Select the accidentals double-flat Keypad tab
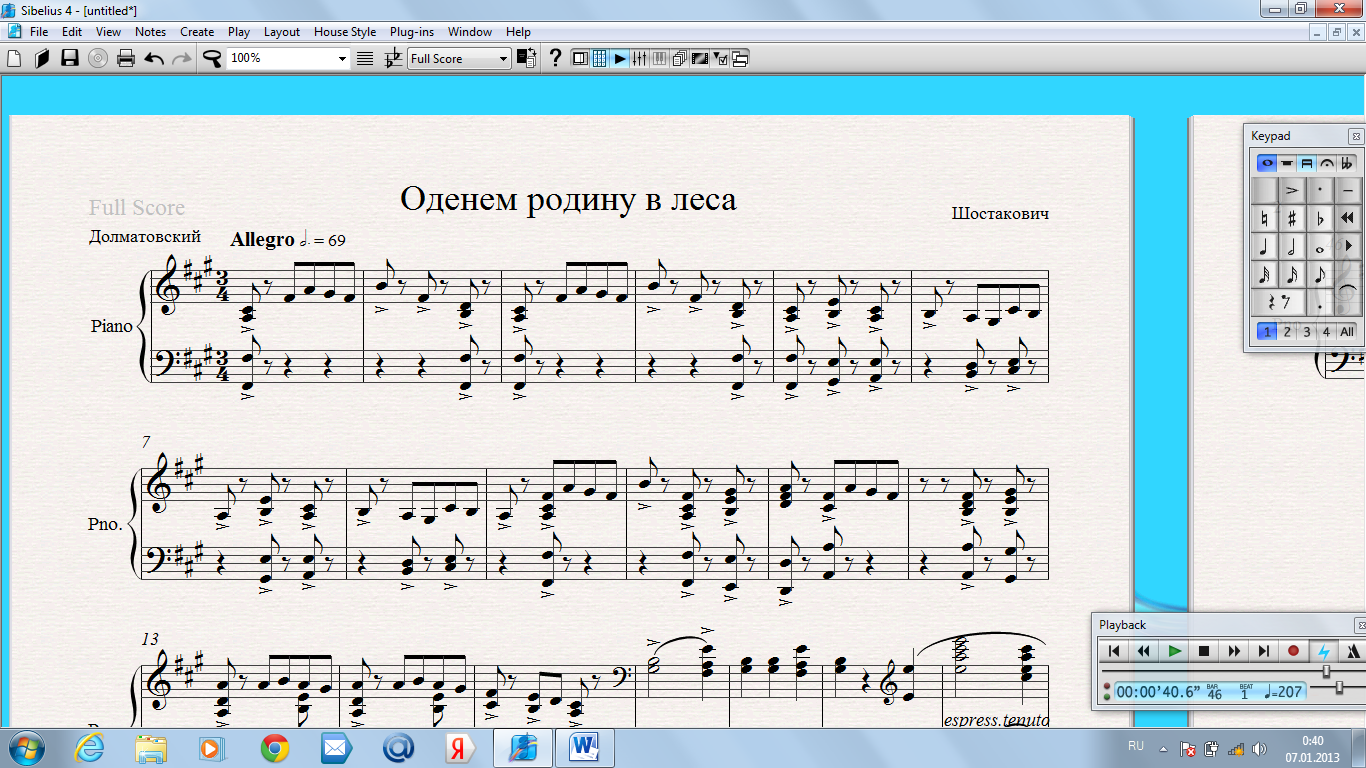The image size is (1366, 768). click(x=1346, y=163)
